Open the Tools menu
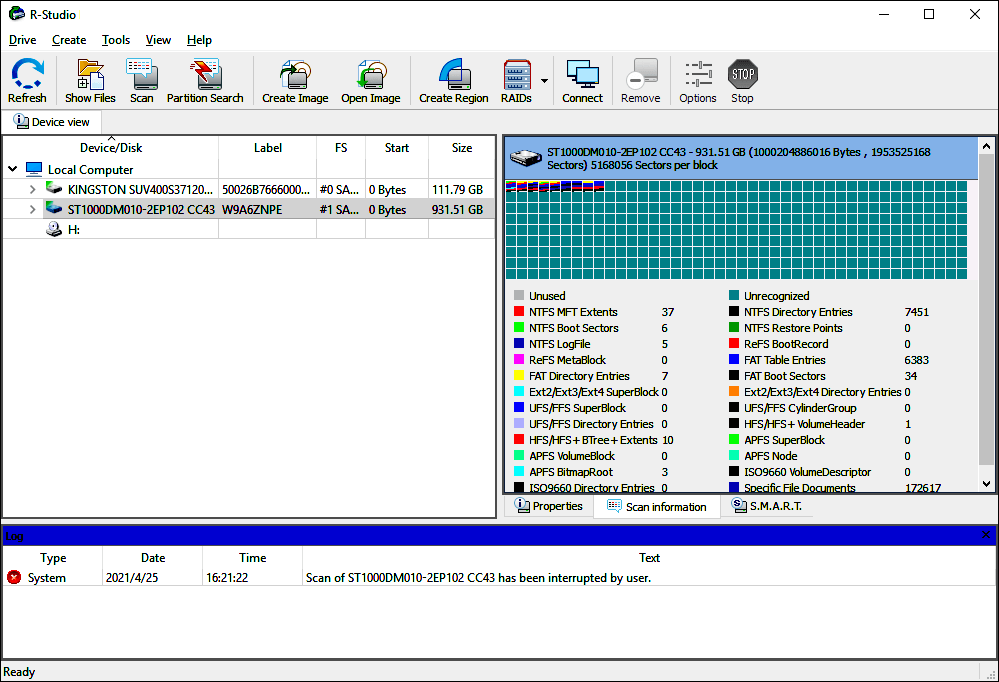Viewport: 999px width, 682px height. pyautogui.click(x=115, y=40)
